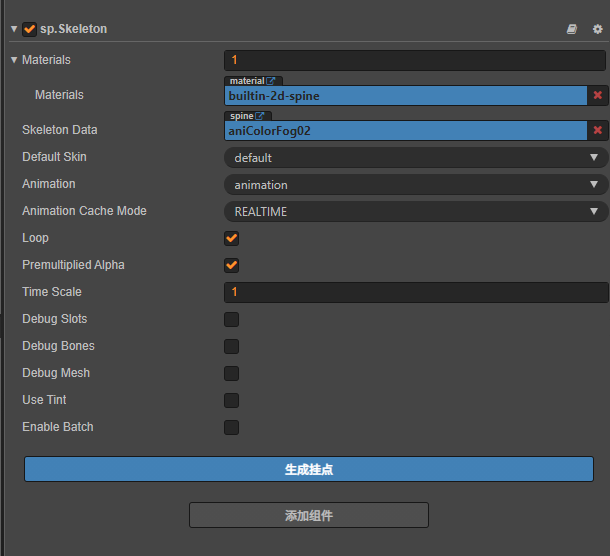Click the Debug Mesh label
The image size is (610, 556).
point(56,372)
